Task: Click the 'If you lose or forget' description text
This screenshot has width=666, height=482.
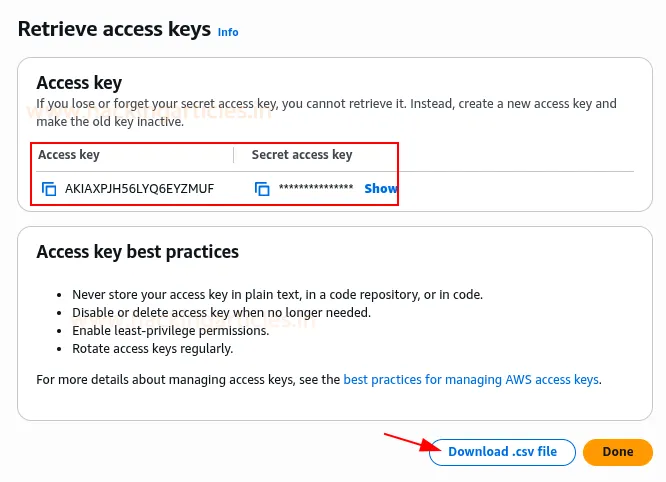Action: tap(326, 104)
